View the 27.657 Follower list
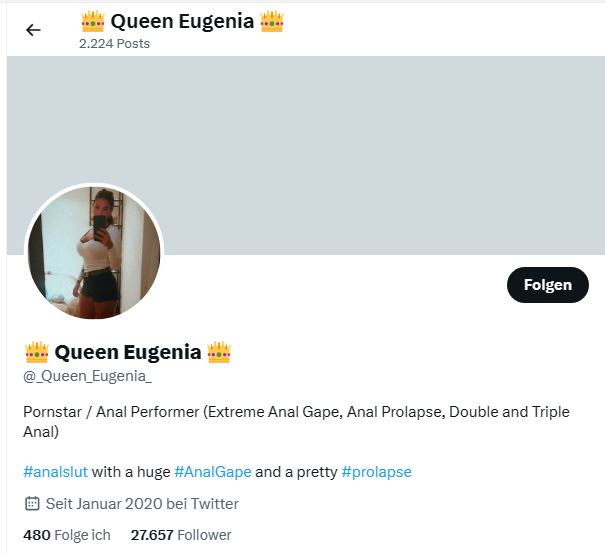 point(181,535)
